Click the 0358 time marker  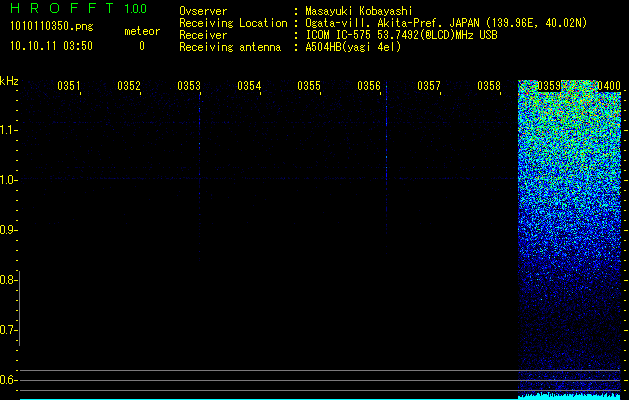(489, 86)
